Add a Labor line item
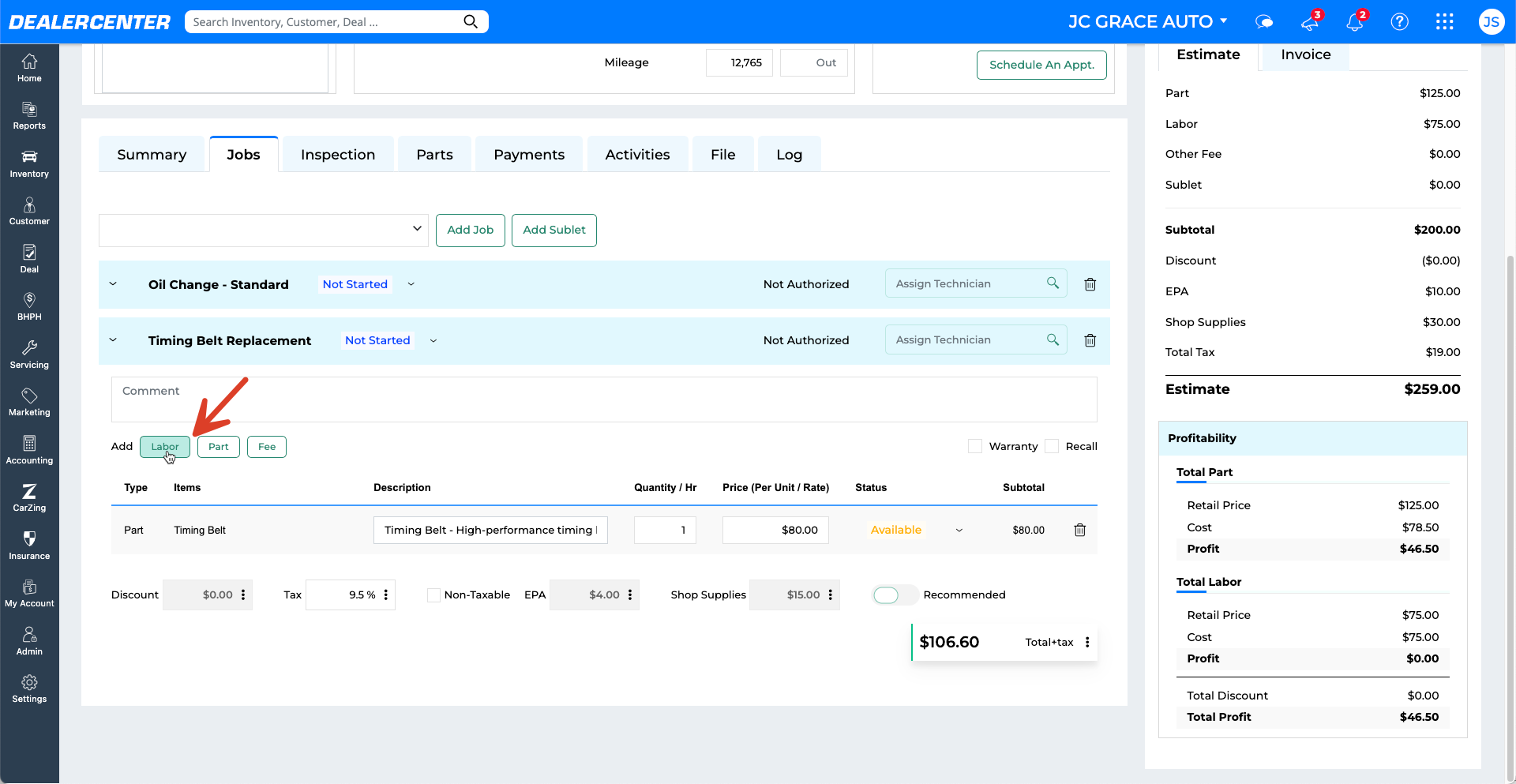Viewport: 1516px width, 784px height. [165, 447]
